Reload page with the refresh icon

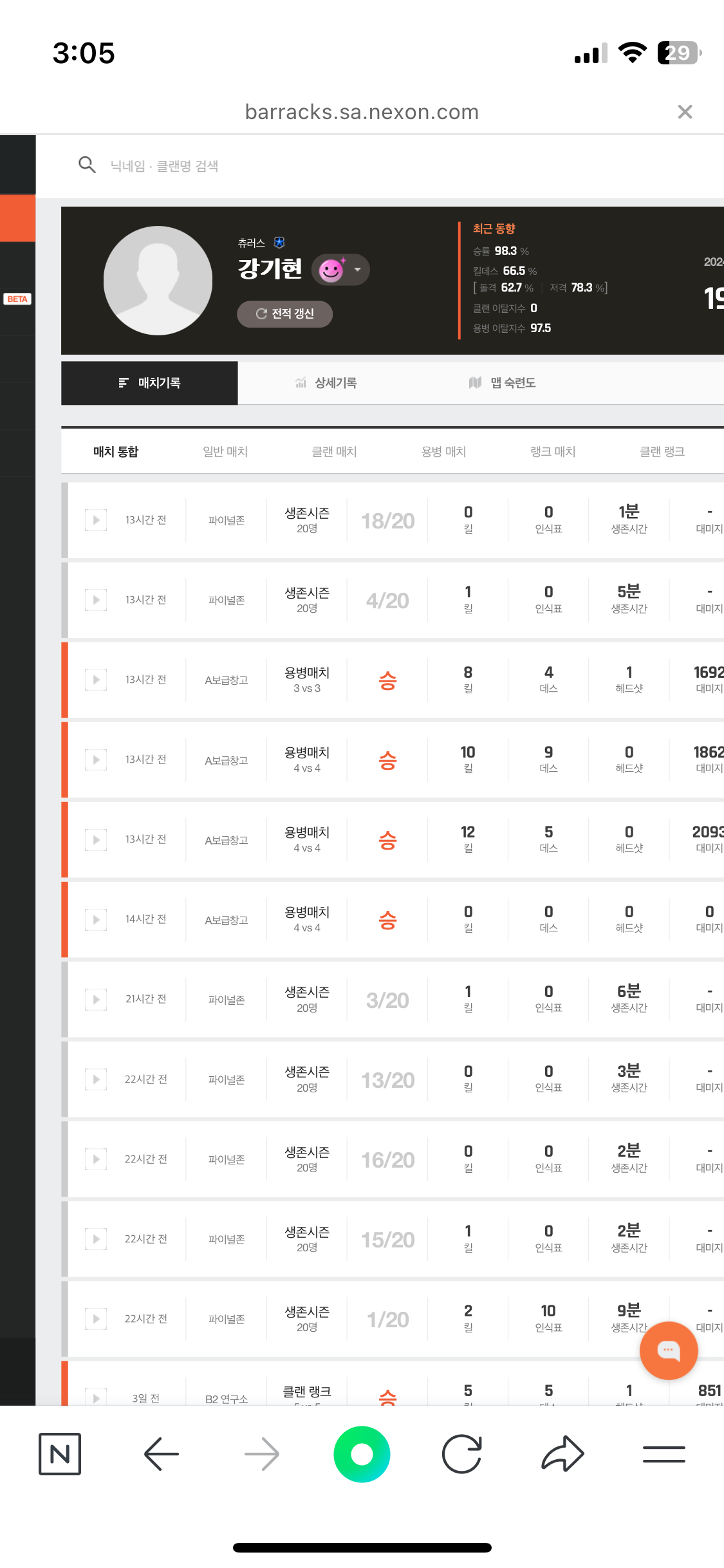(x=461, y=1453)
